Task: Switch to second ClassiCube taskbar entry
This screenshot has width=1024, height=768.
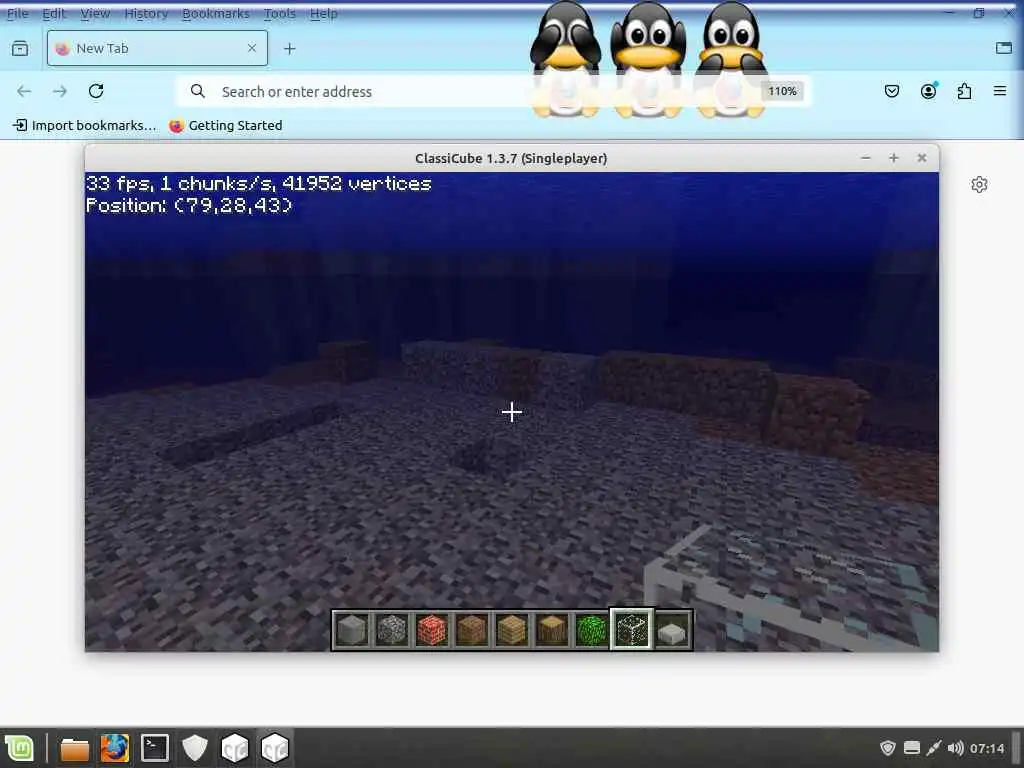Action: click(275, 748)
